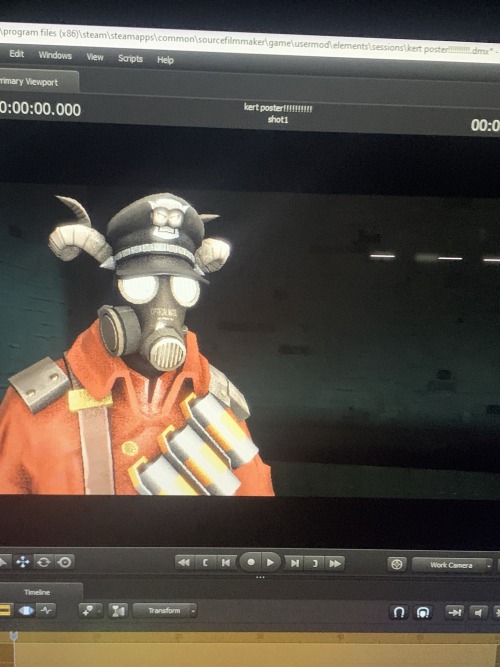The width and height of the screenshot is (500, 667).
Task: Open the Edit menu
Action: (17, 54)
